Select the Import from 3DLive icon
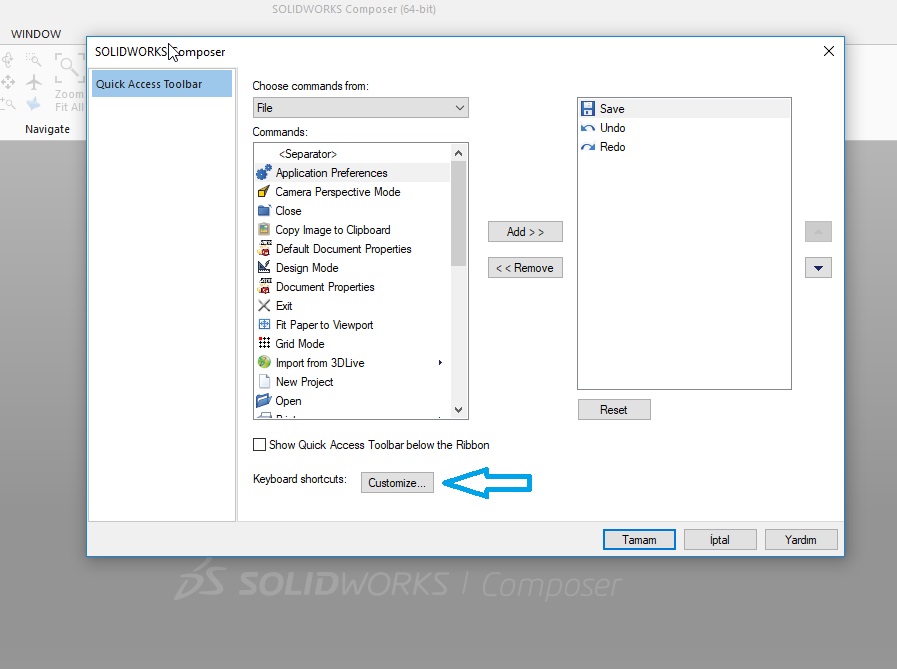Screen dimensions: 897x669 (264, 363)
